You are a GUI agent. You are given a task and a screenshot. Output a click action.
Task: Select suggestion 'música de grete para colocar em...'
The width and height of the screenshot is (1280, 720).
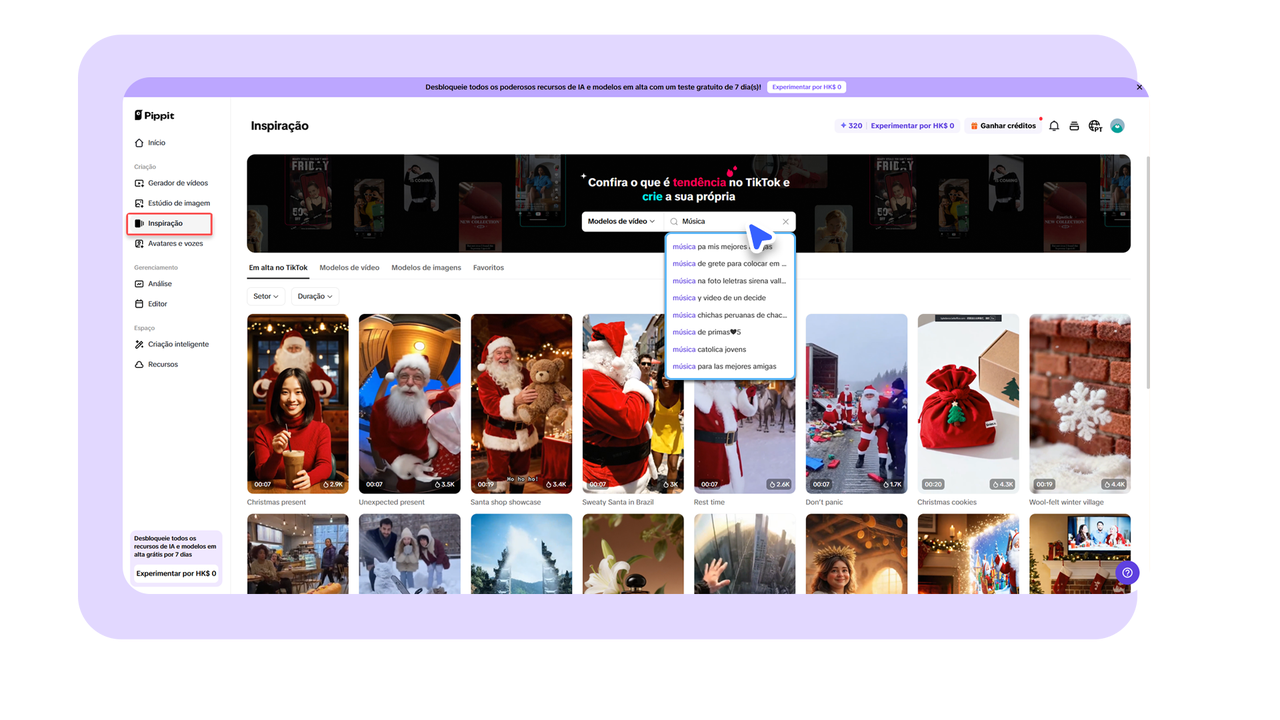click(x=730, y=264)
